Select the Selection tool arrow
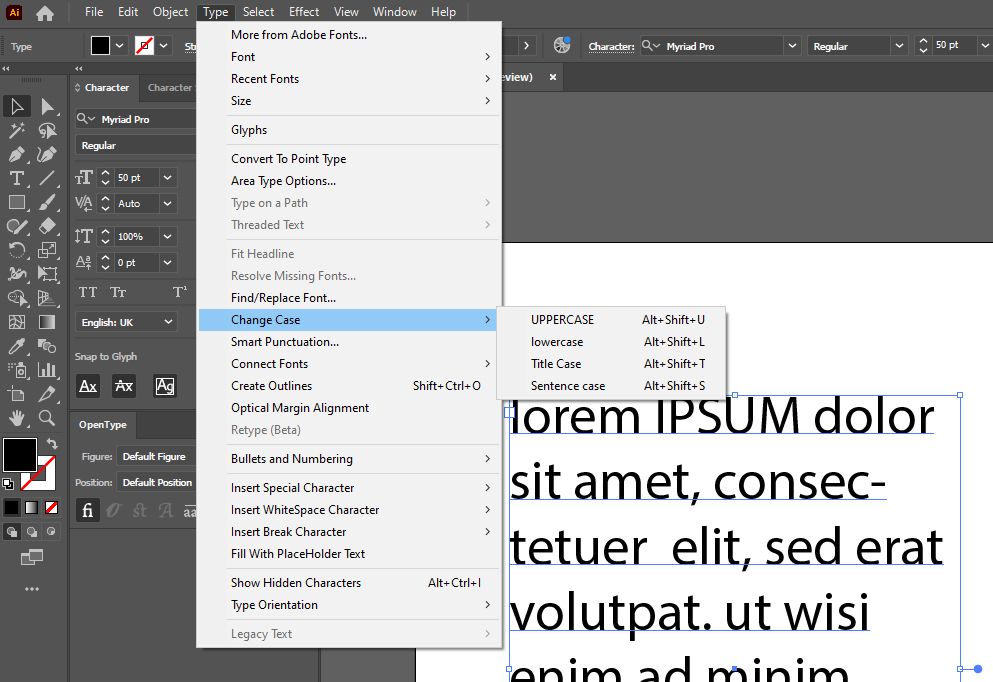 17,106
